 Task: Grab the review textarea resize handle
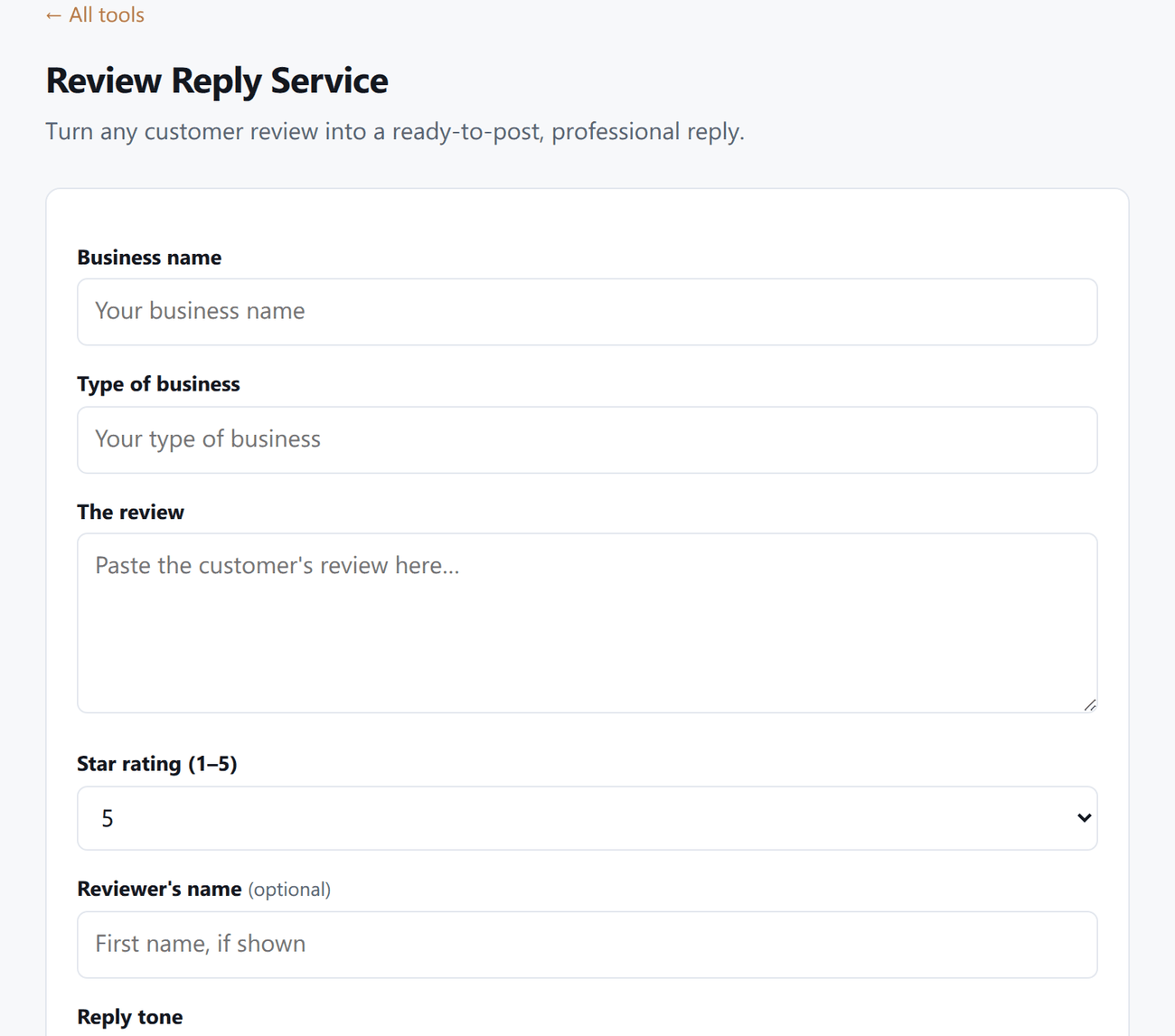[x=1090, y=705]
